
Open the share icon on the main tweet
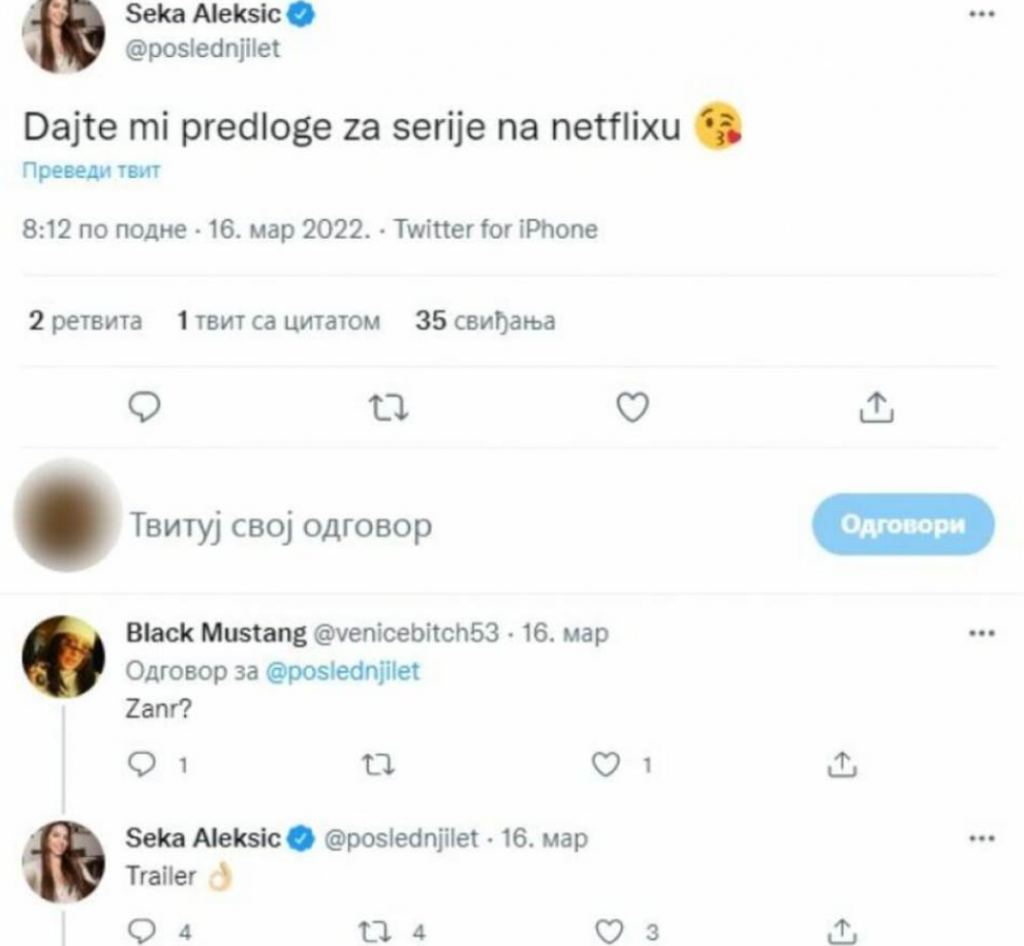(x=877, y=406)
